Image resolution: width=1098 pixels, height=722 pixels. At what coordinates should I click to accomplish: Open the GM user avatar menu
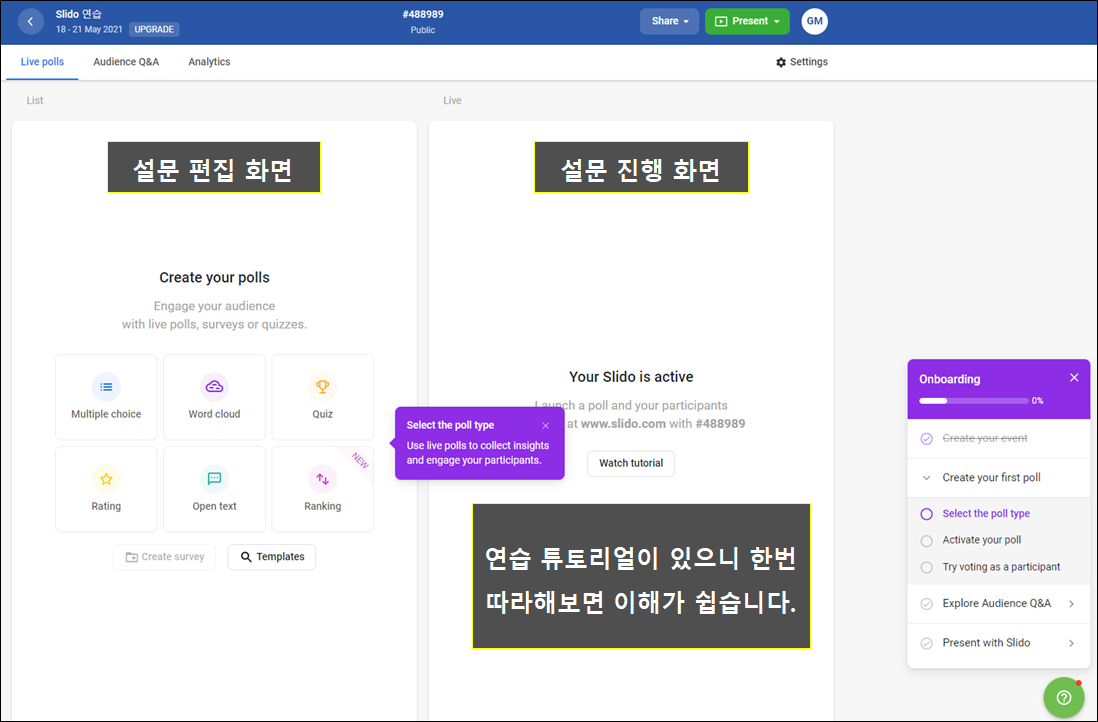(814, 21)
